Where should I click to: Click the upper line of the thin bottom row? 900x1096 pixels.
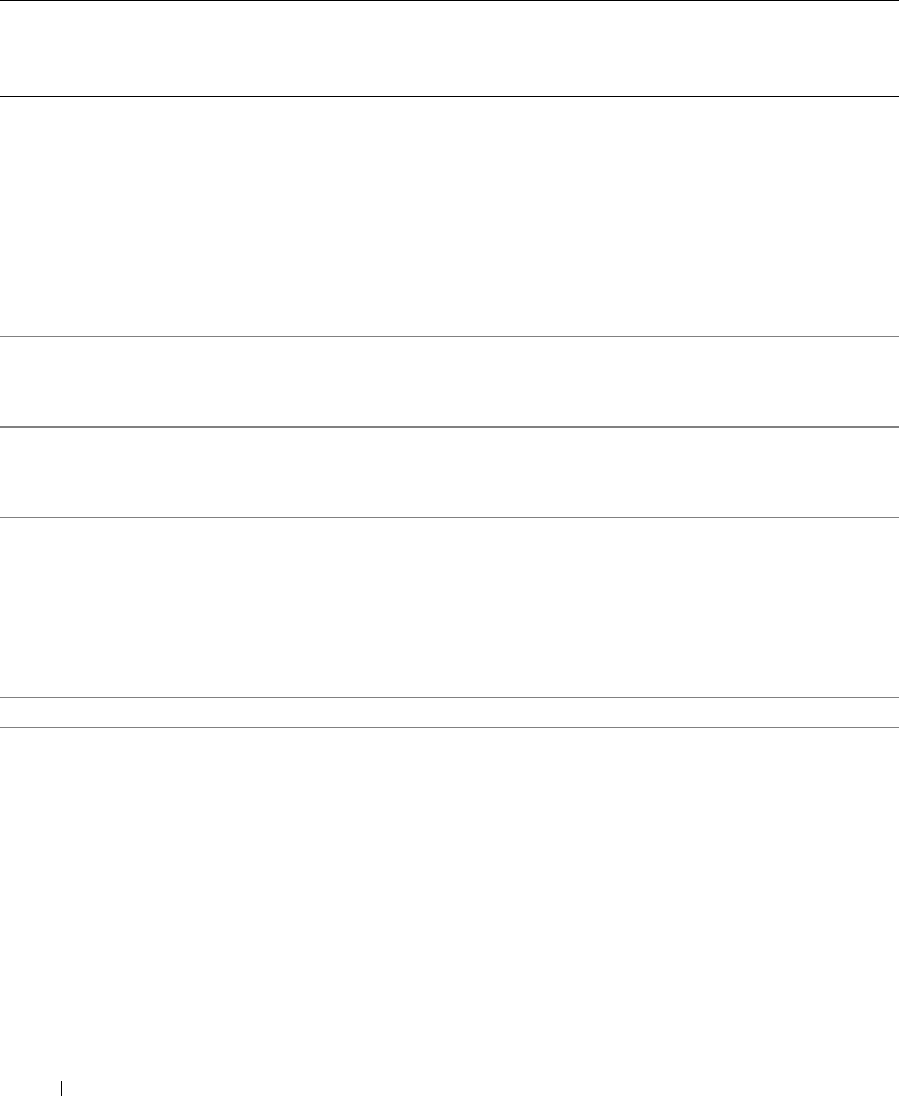tap(450, 697)
